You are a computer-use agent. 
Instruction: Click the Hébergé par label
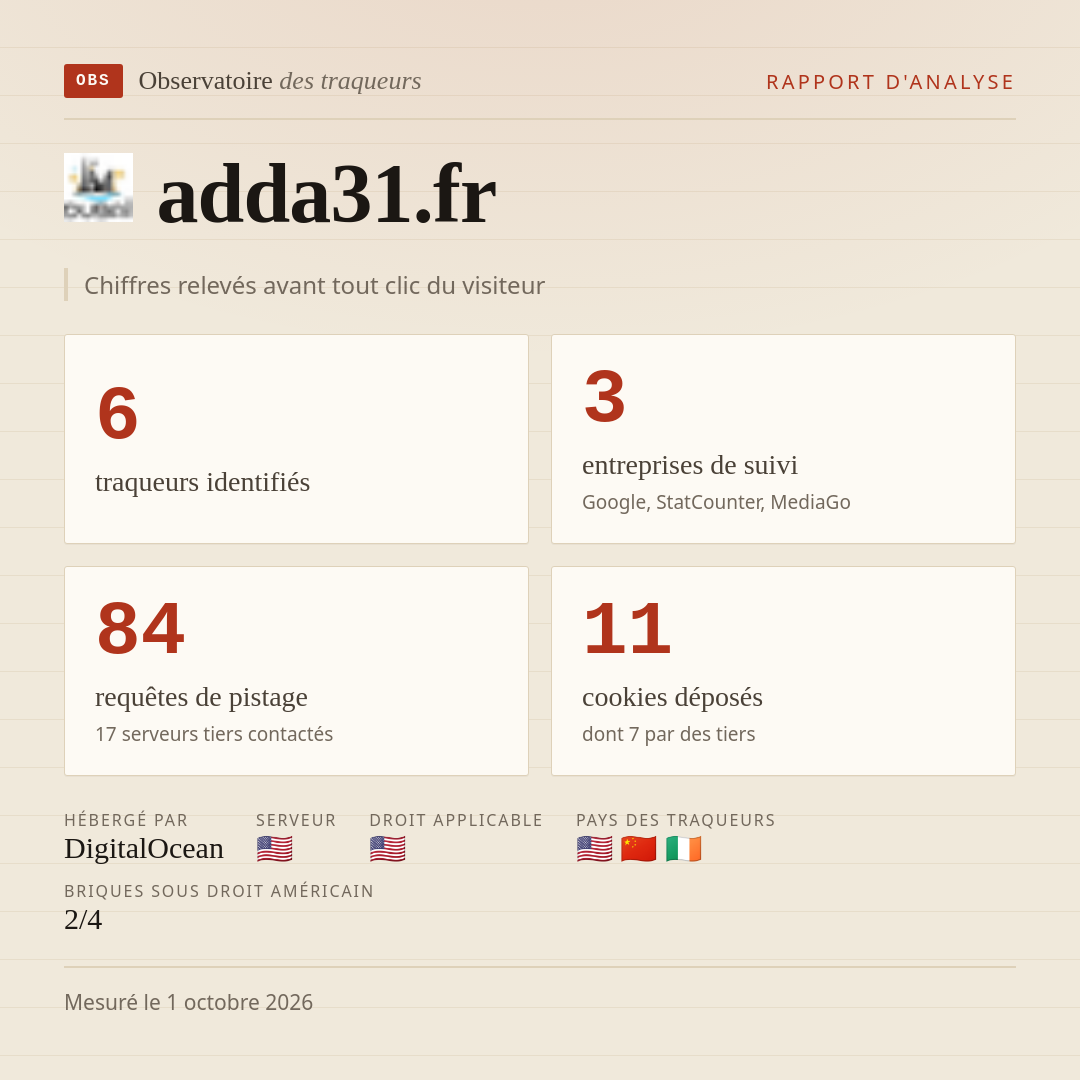point(126,820)
